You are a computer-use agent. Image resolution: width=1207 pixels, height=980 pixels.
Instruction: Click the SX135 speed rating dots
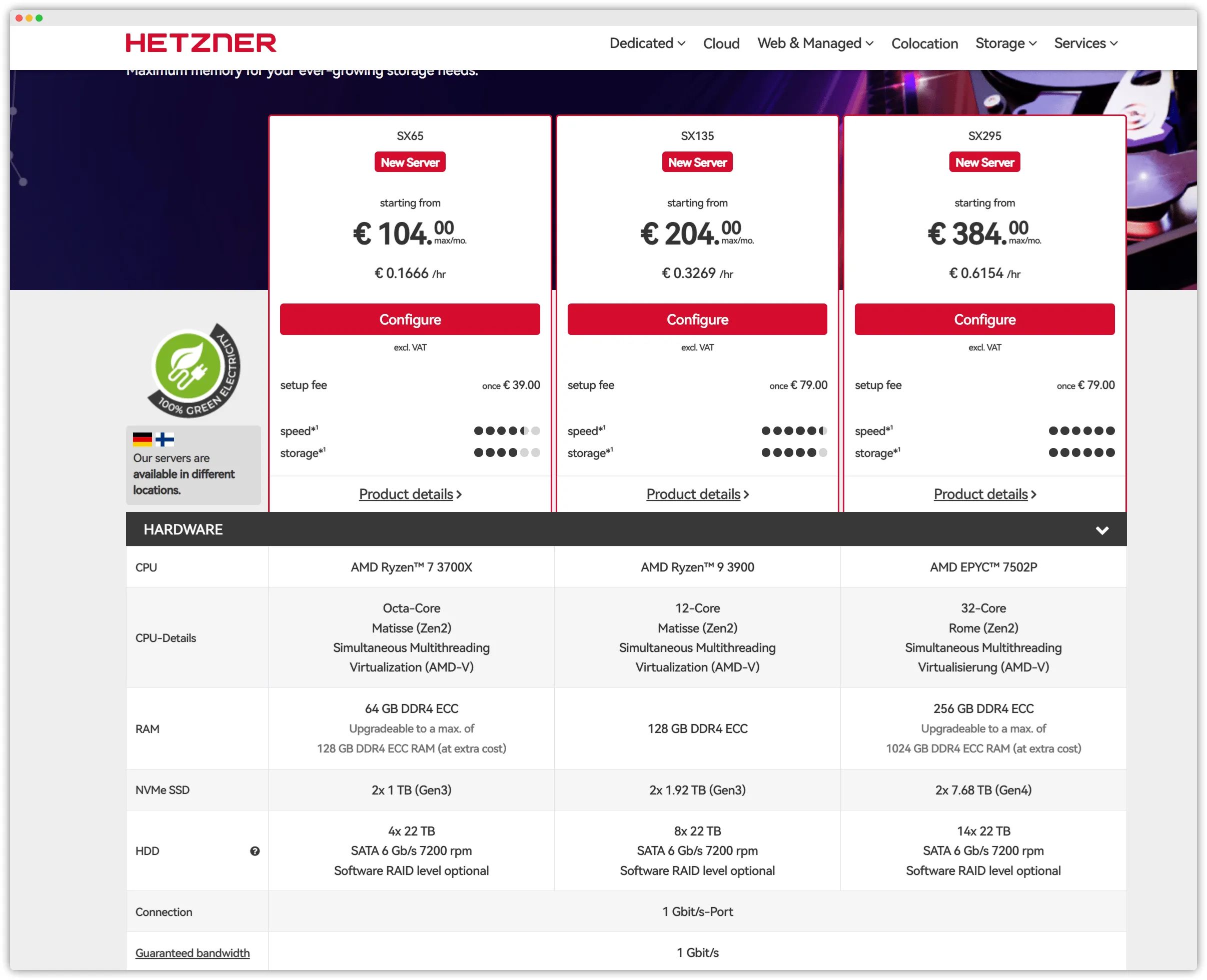point(794,430)
